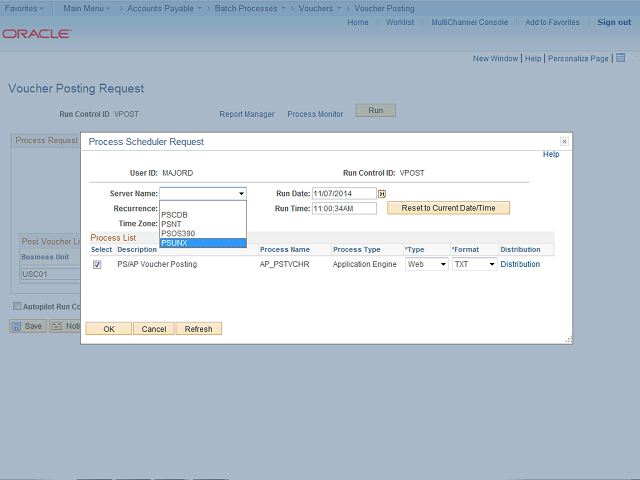The width and height of the screenshot is (640, 480).
Task: Expand the Favorites menu
Action: (x=24, y=8)
